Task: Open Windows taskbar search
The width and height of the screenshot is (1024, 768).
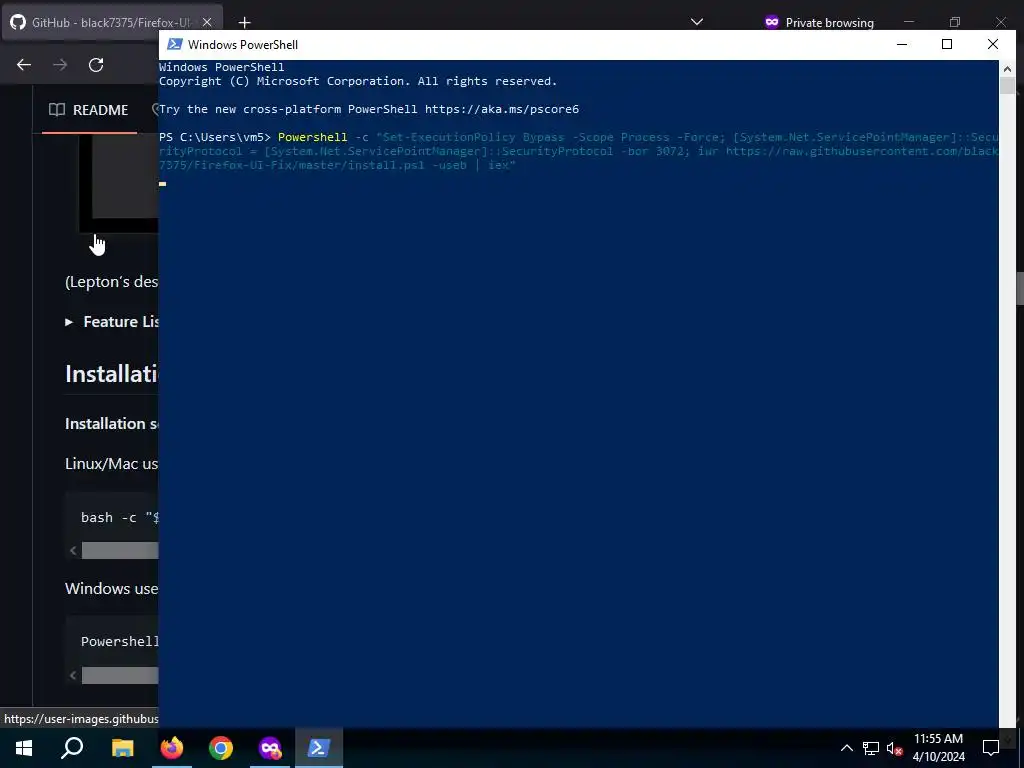Action: coord(72,748)
